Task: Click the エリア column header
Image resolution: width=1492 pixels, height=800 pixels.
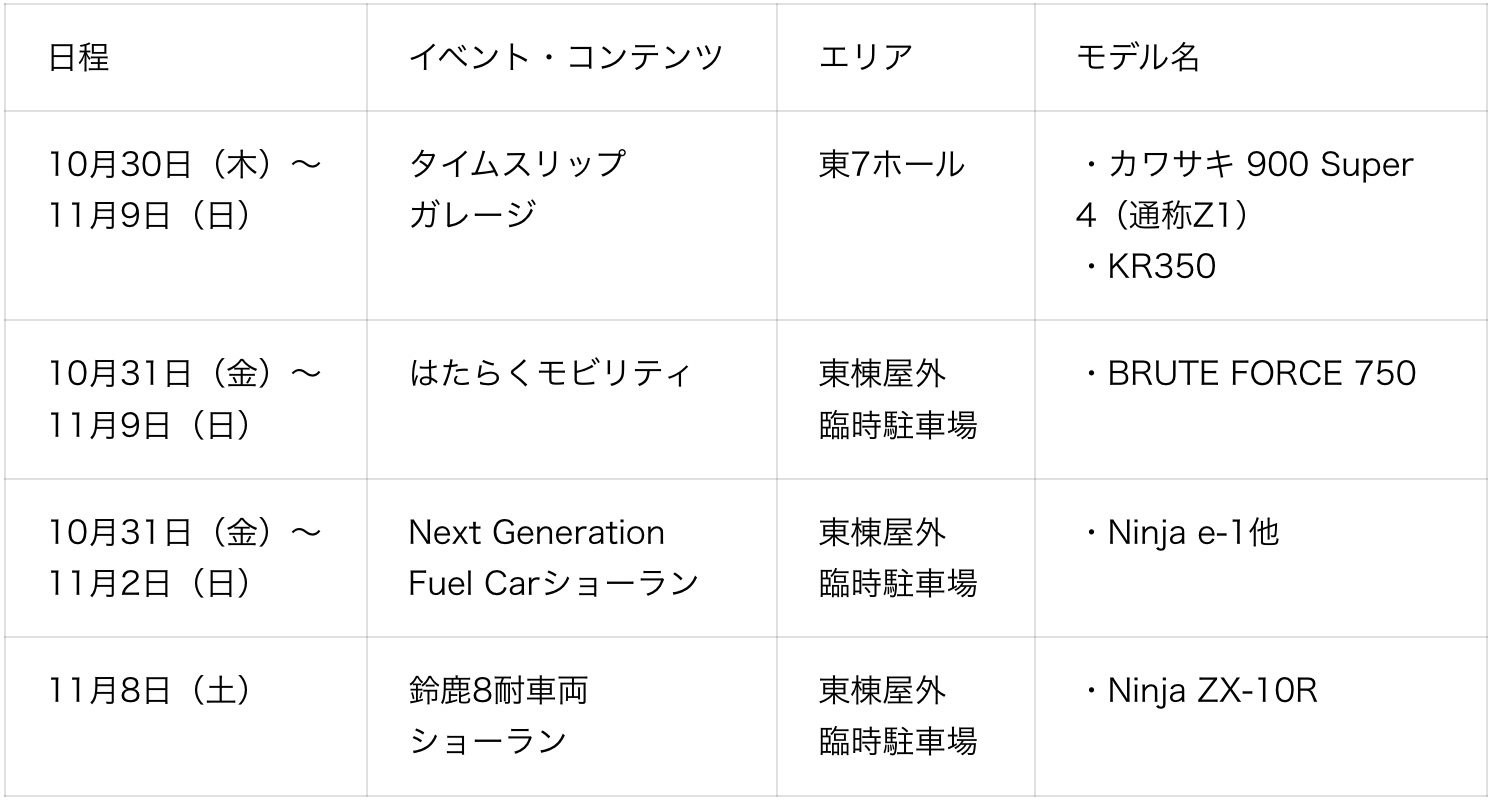Action: (866, 58)
